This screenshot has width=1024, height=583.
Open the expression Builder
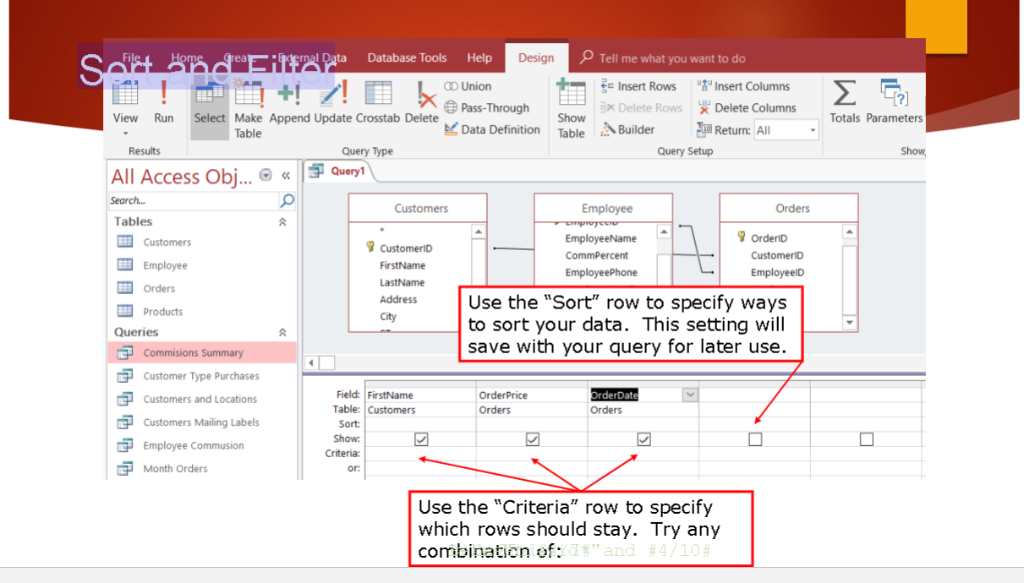627,129
